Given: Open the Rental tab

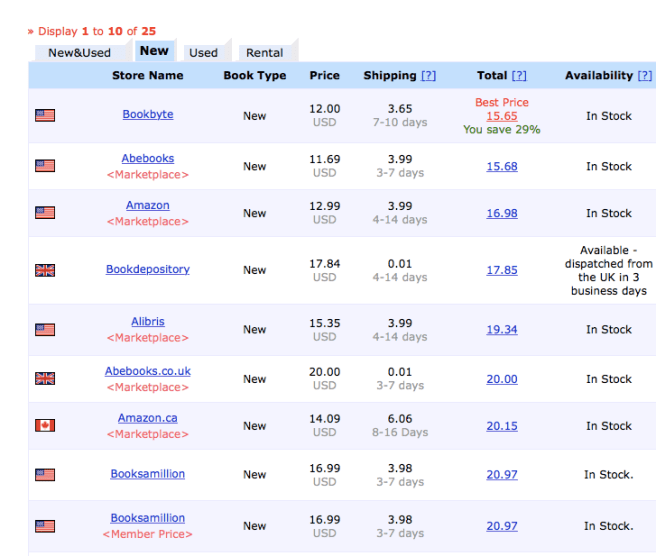Looking at the screenshot, I should pyautogui.click(x=264, y=53).
